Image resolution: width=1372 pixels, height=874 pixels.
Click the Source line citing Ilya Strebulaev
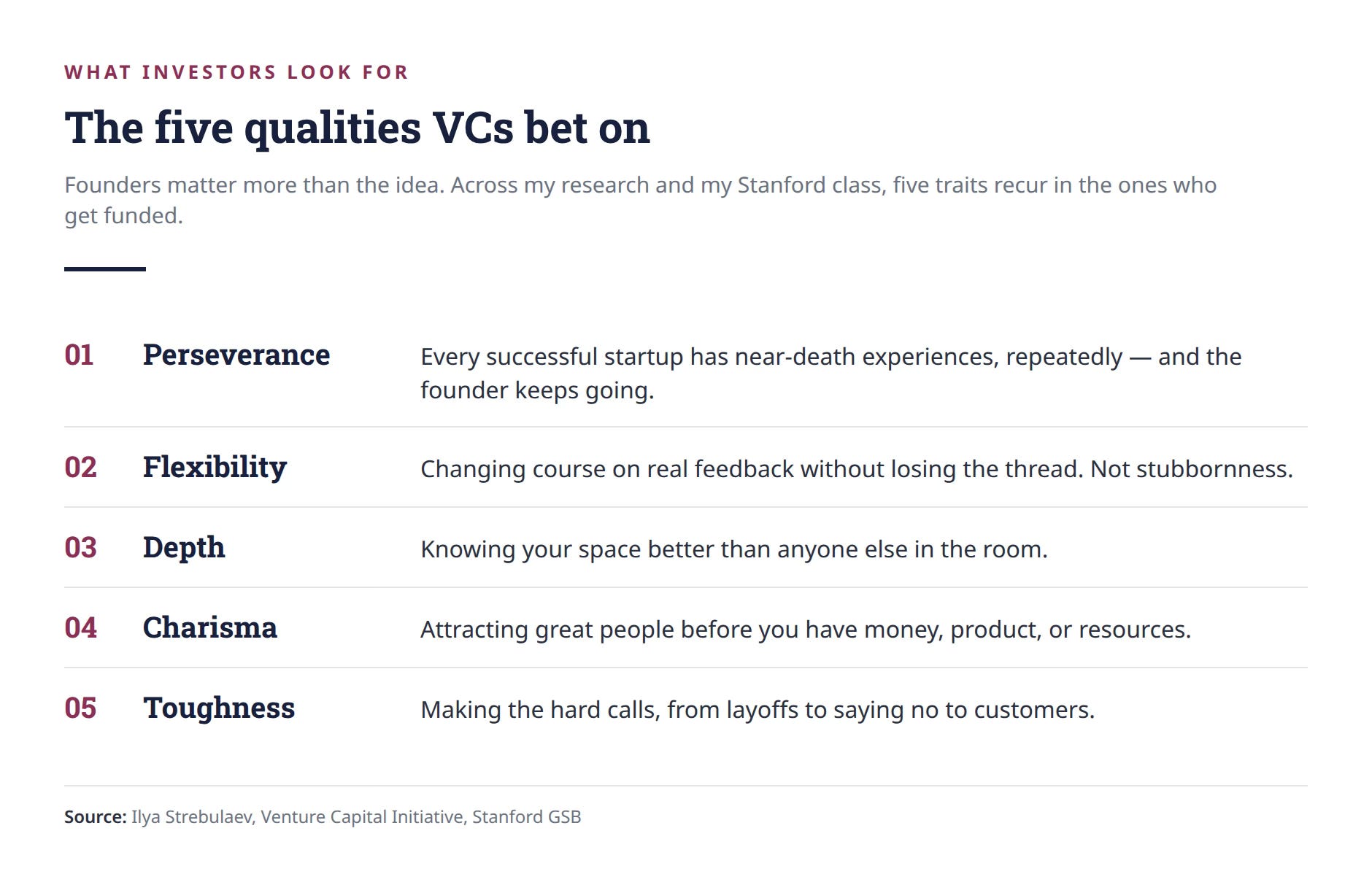[x=323, y=817]
